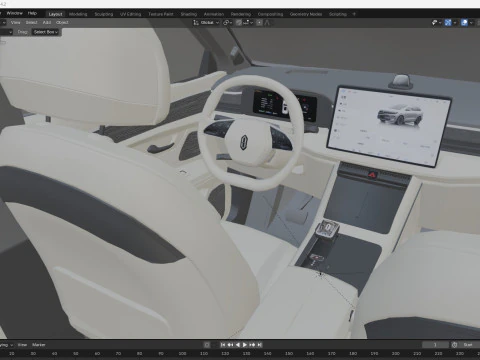
Task: Jump to the timeline end frame
Action: click(260, 345)
